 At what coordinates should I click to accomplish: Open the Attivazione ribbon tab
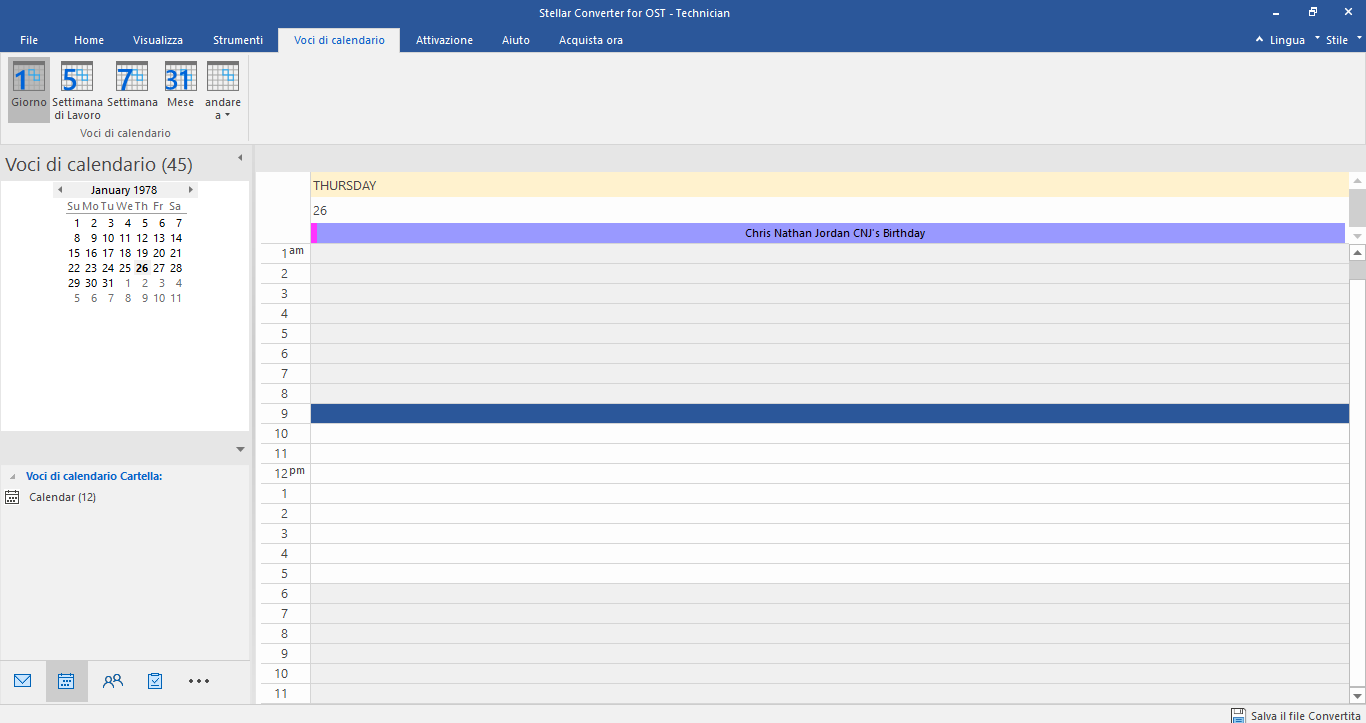(444, 40)
